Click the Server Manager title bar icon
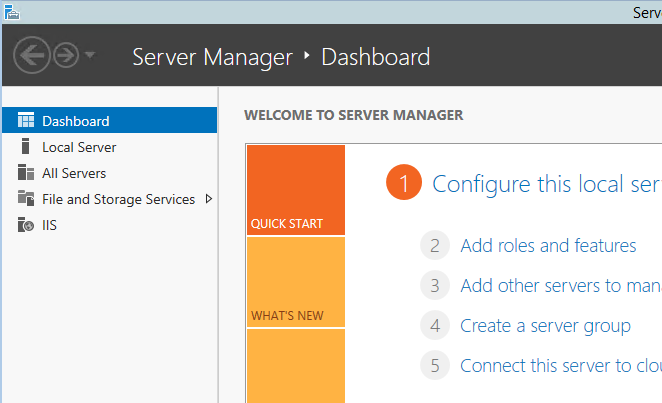The width and height of the screenshot is (662, 403). point(11,12)
